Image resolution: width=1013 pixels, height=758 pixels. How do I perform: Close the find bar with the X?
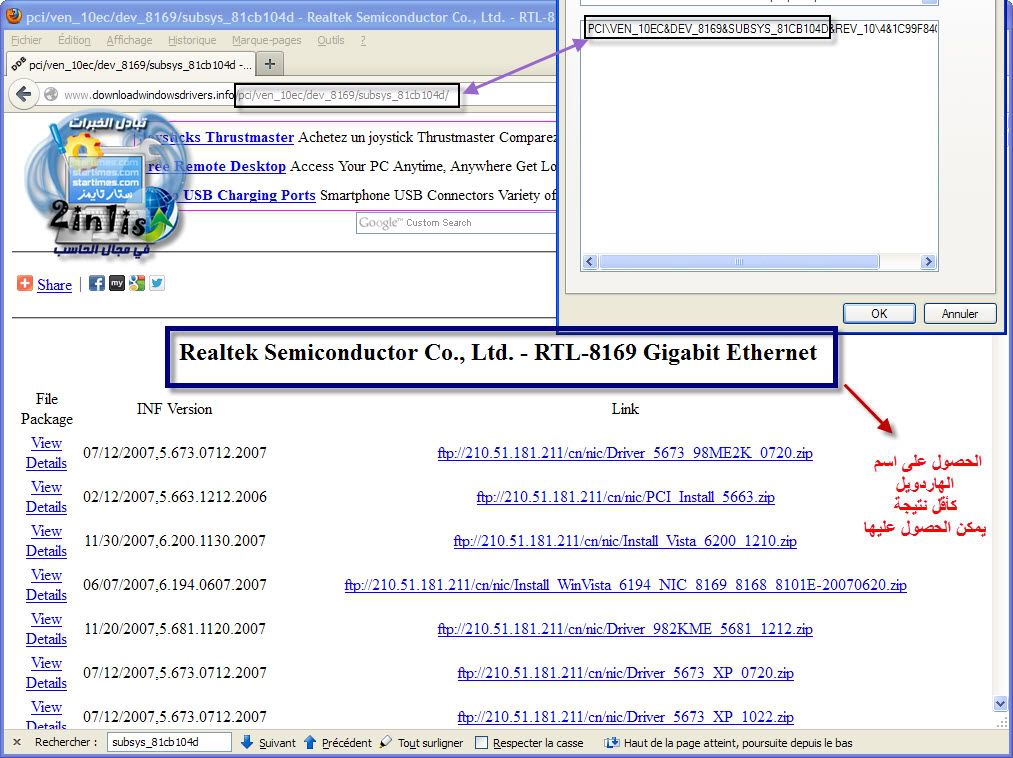pos(17,742)
